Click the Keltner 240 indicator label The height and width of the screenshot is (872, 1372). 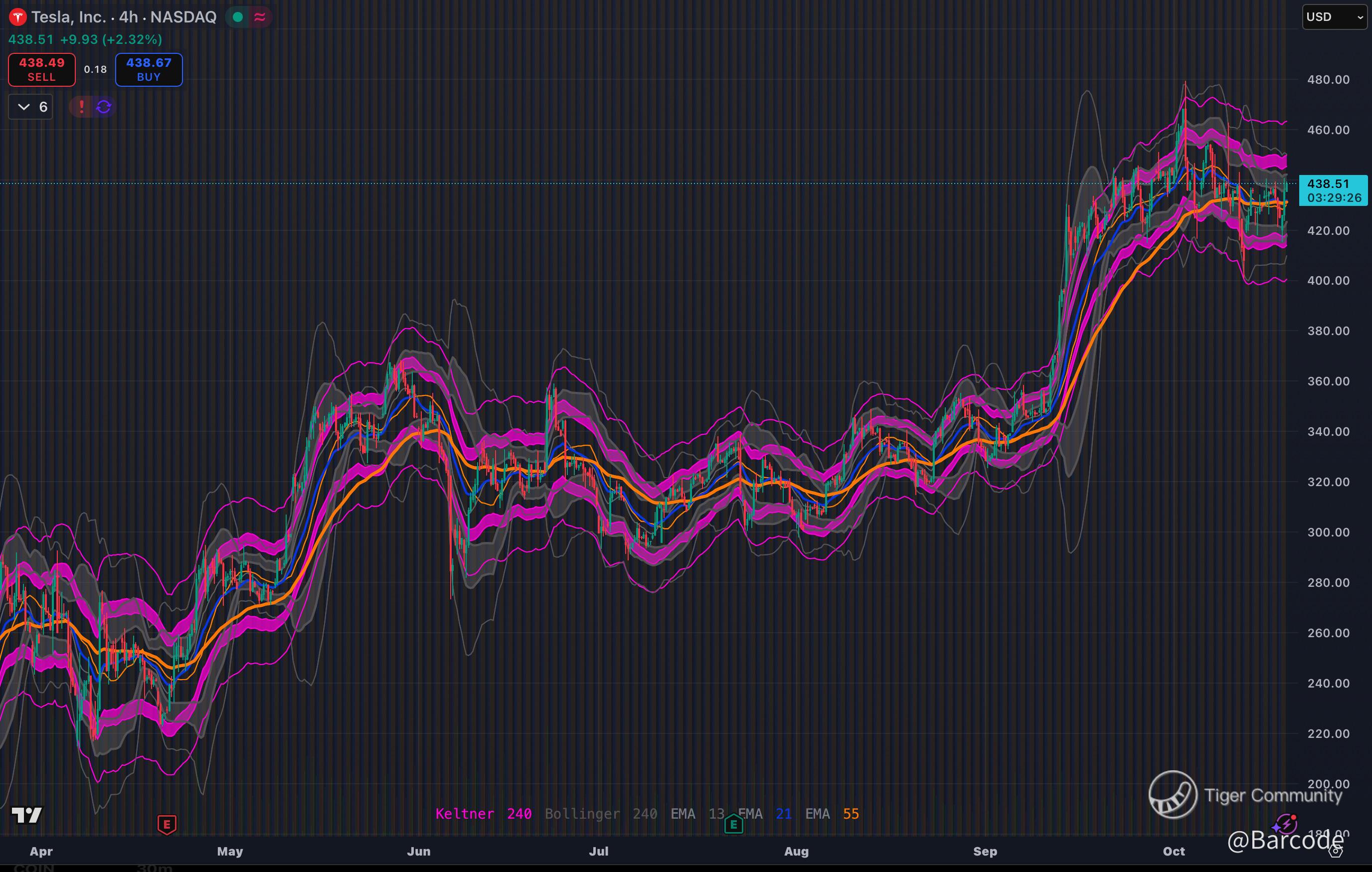483,814
